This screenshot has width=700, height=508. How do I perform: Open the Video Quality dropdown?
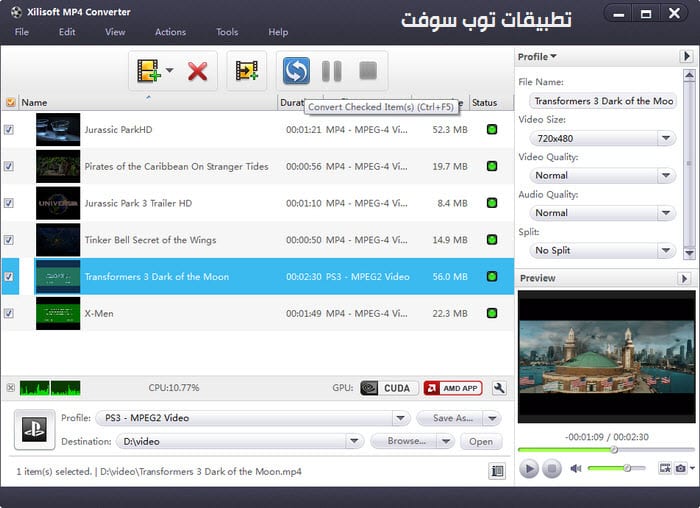point(602,175)
